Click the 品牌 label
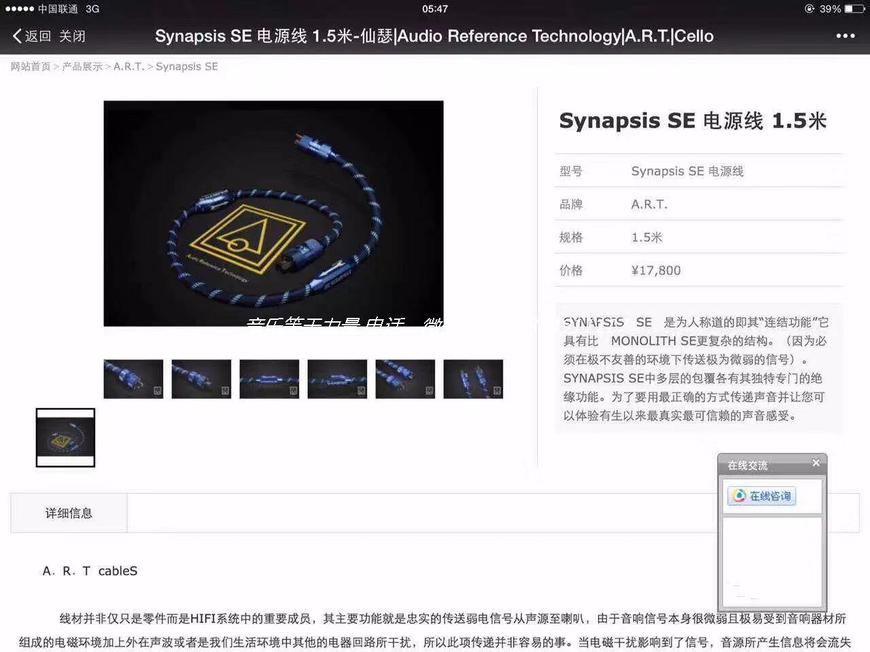The height and width of the screenshot is (652, 870). [x=571, y=204]
